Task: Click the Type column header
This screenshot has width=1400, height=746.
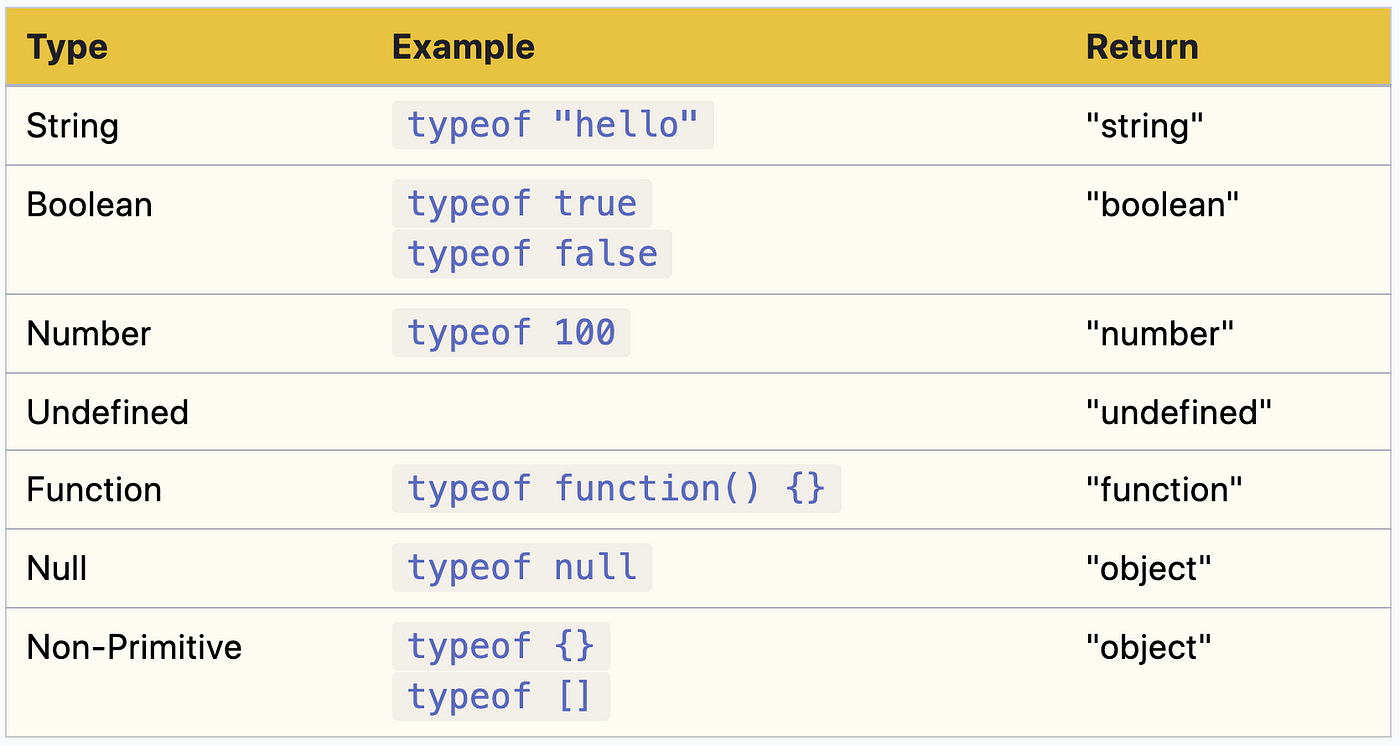Action: 67,47
